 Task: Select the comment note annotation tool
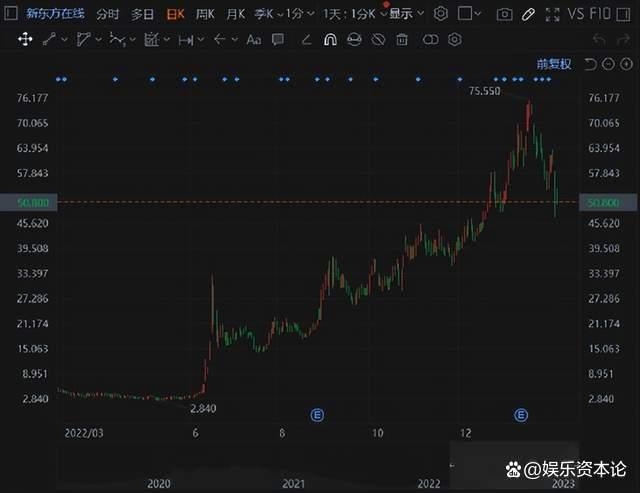point(279,40)
